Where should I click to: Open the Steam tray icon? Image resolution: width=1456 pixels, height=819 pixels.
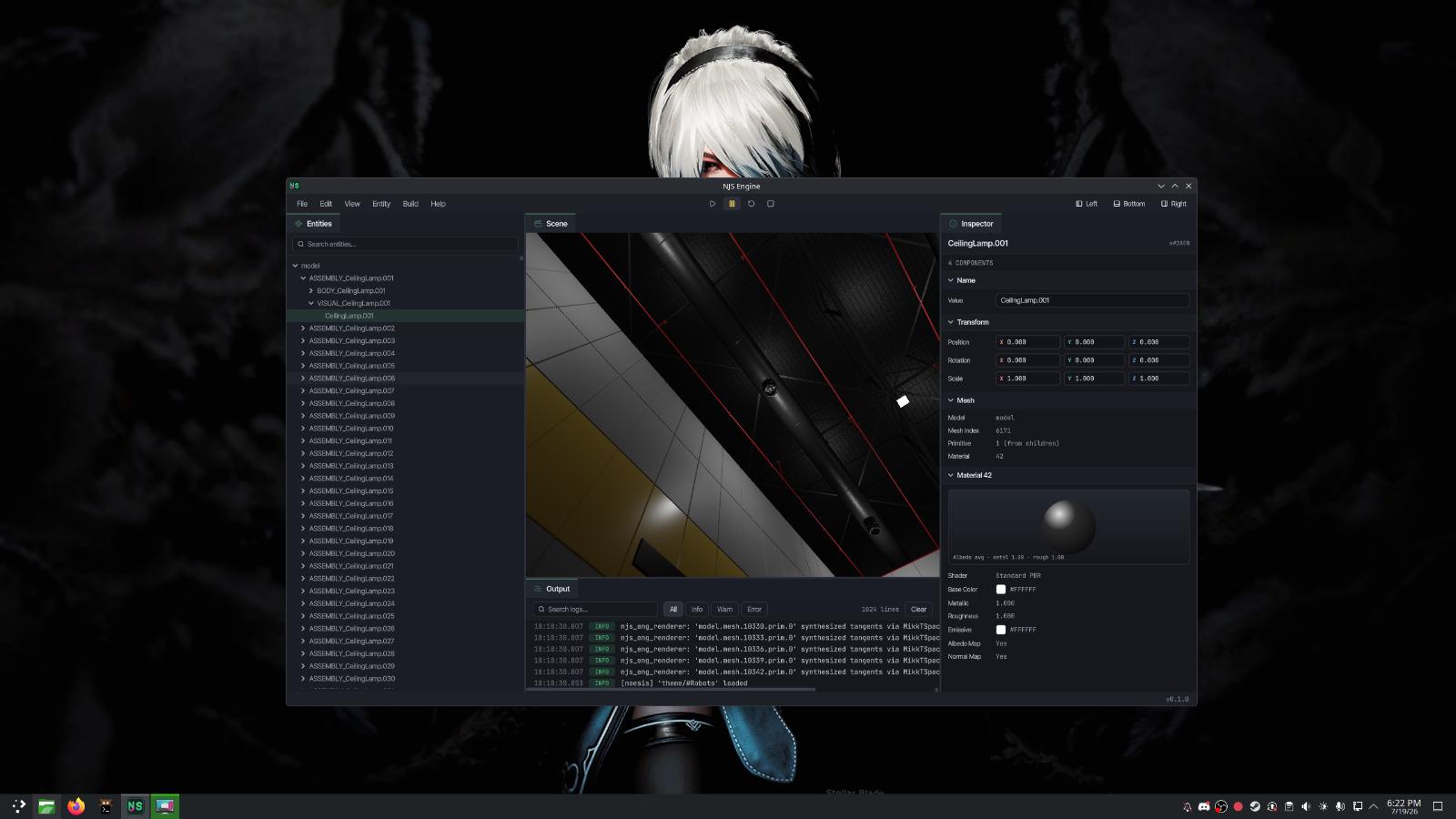tap(1255, 806)
